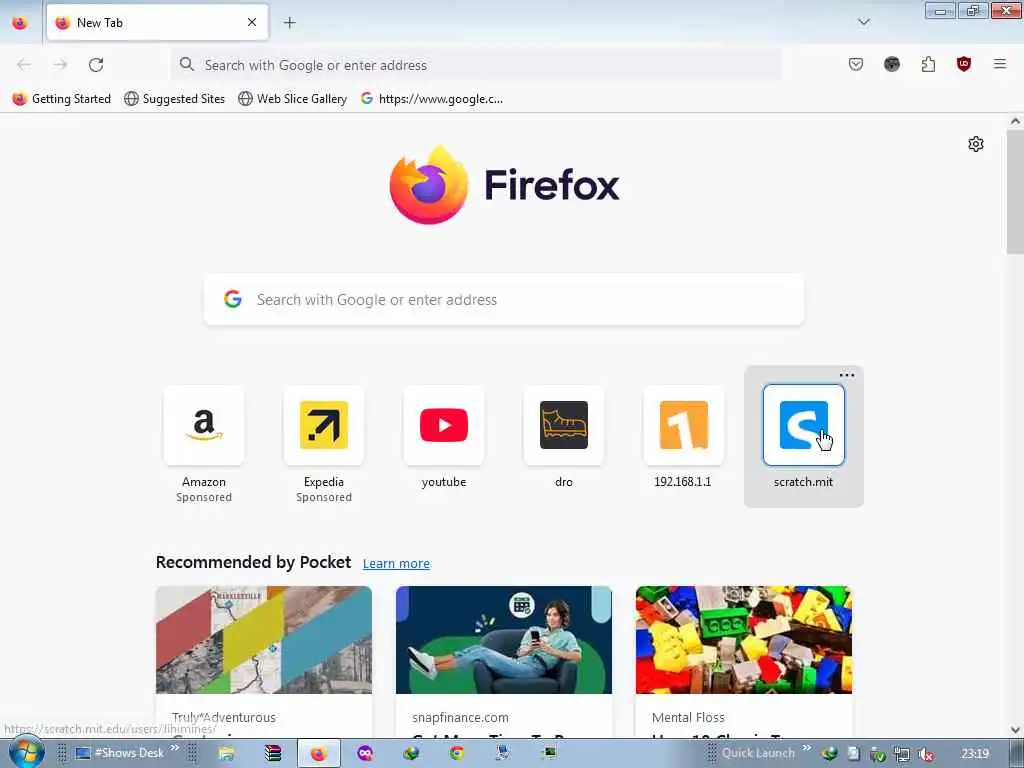Click the Forward navigation arrow
Viewport: 1024px width, 768px height.
[x=60, y=65]
